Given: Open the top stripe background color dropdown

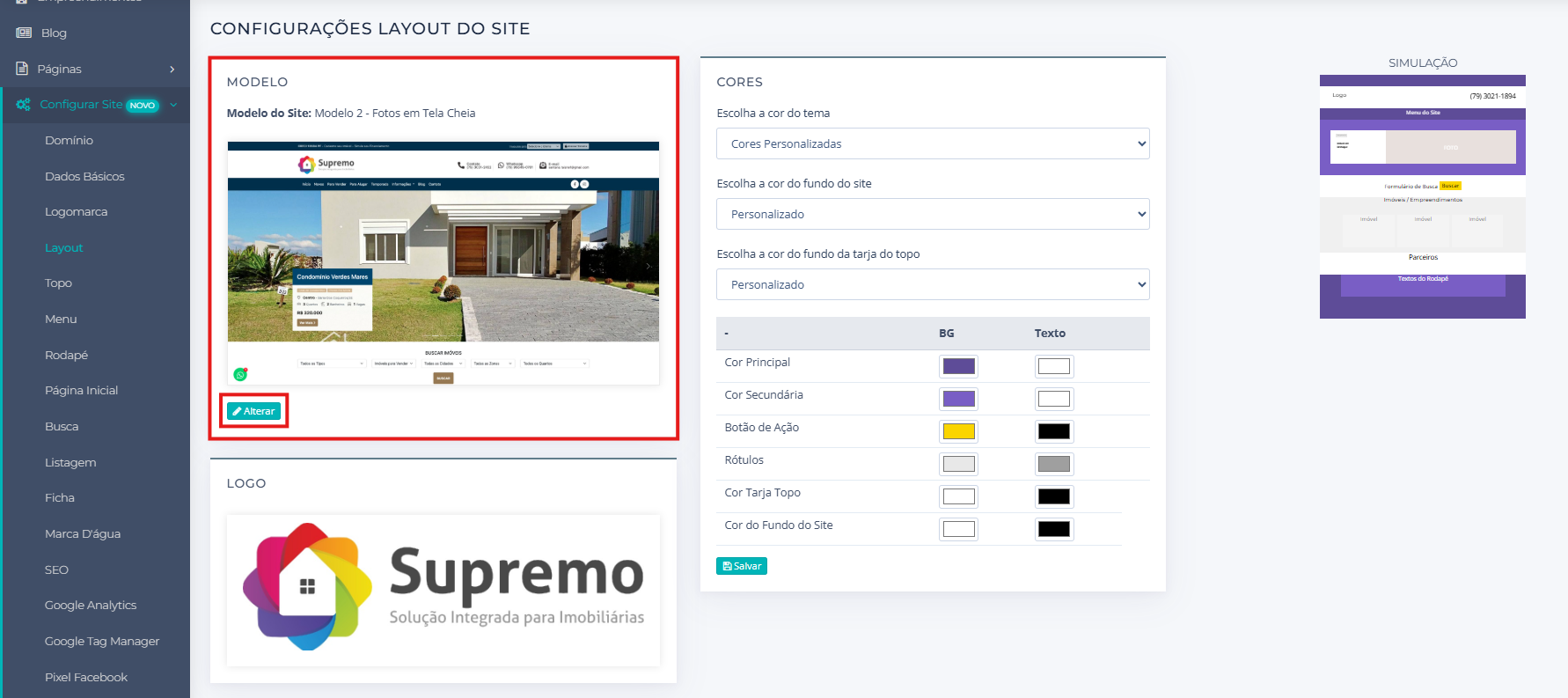Looking at the screenshot, I should tap(933, 284).
